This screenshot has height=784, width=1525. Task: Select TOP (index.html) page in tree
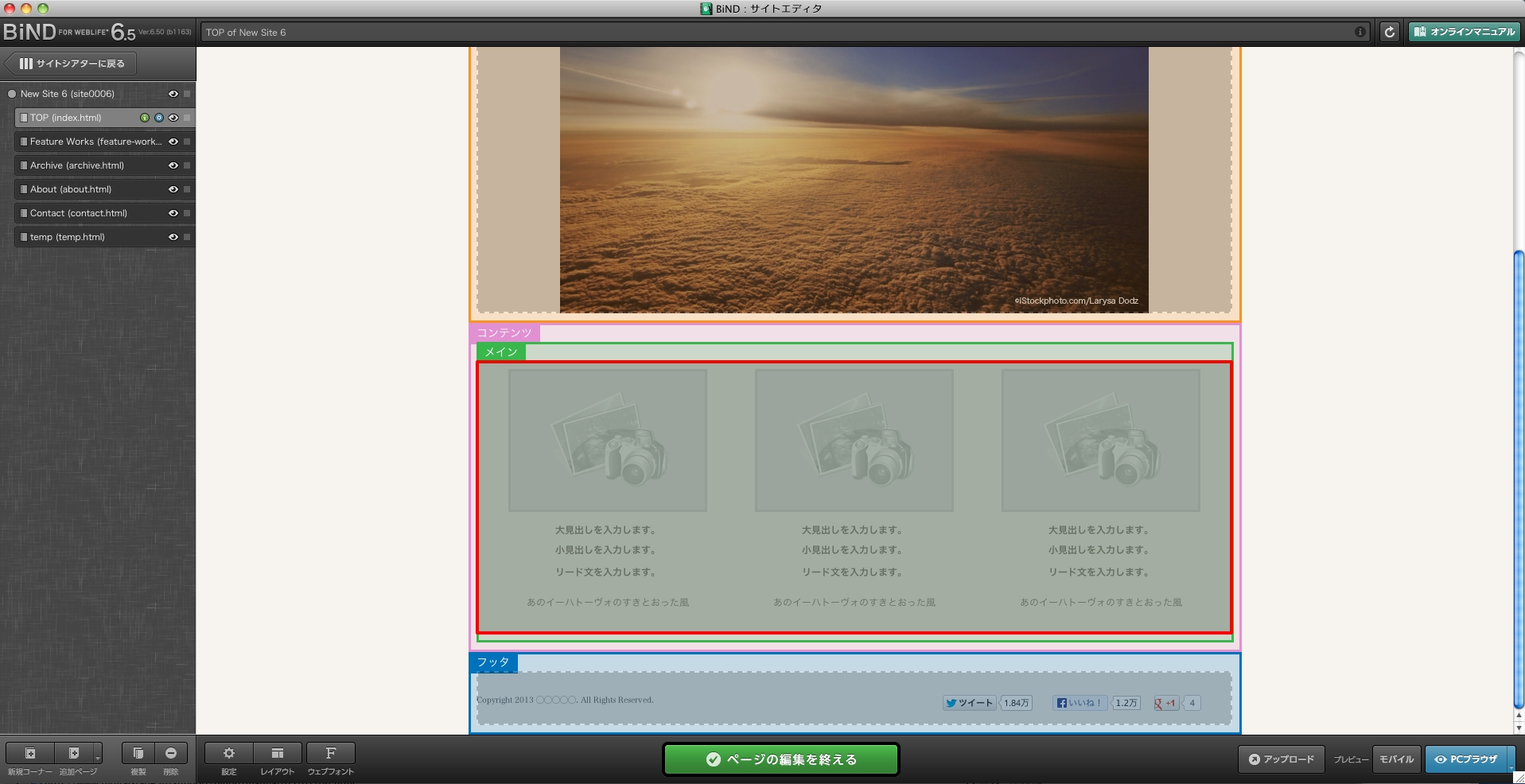point(106,118)
